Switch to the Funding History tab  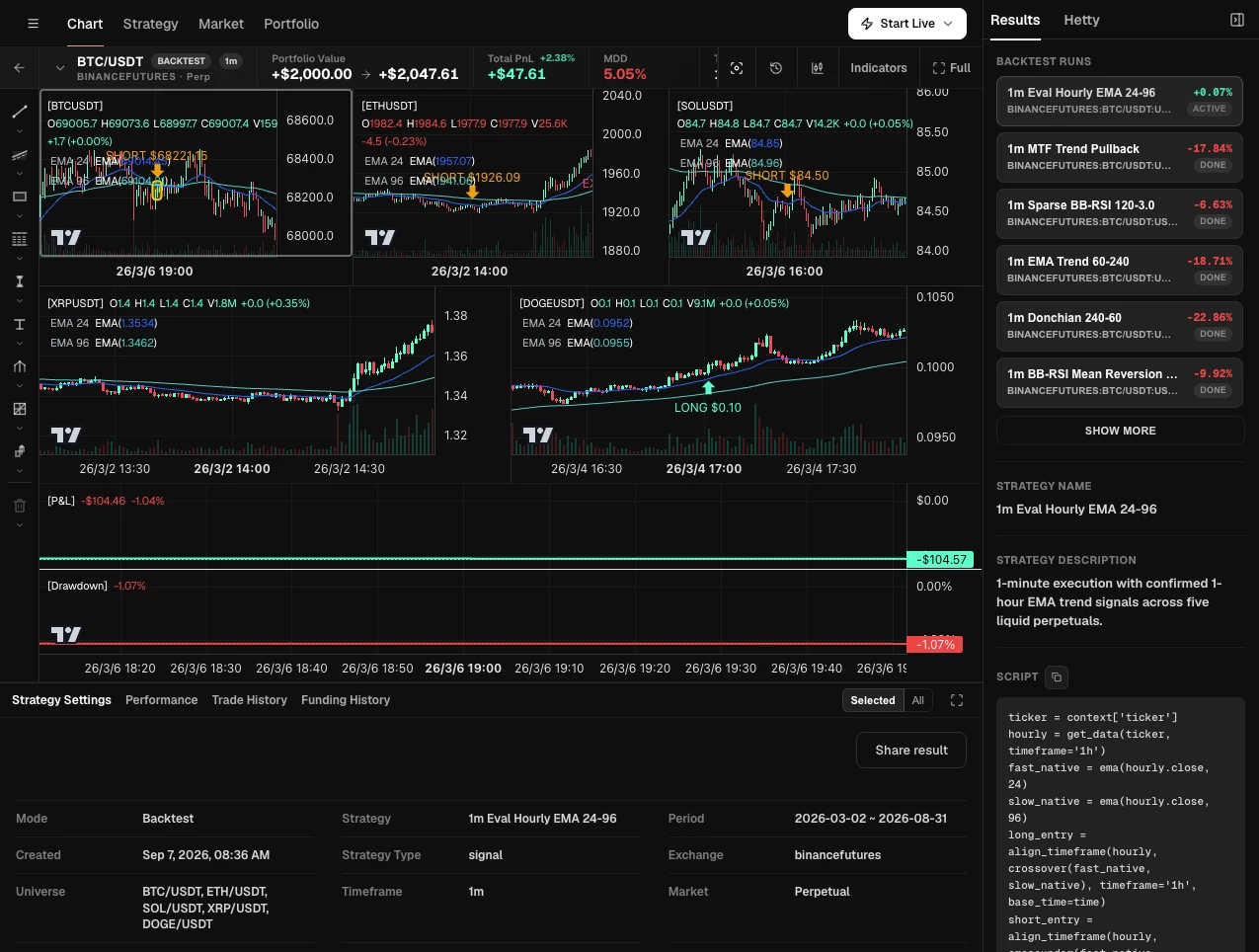click(x=346, y=700)
